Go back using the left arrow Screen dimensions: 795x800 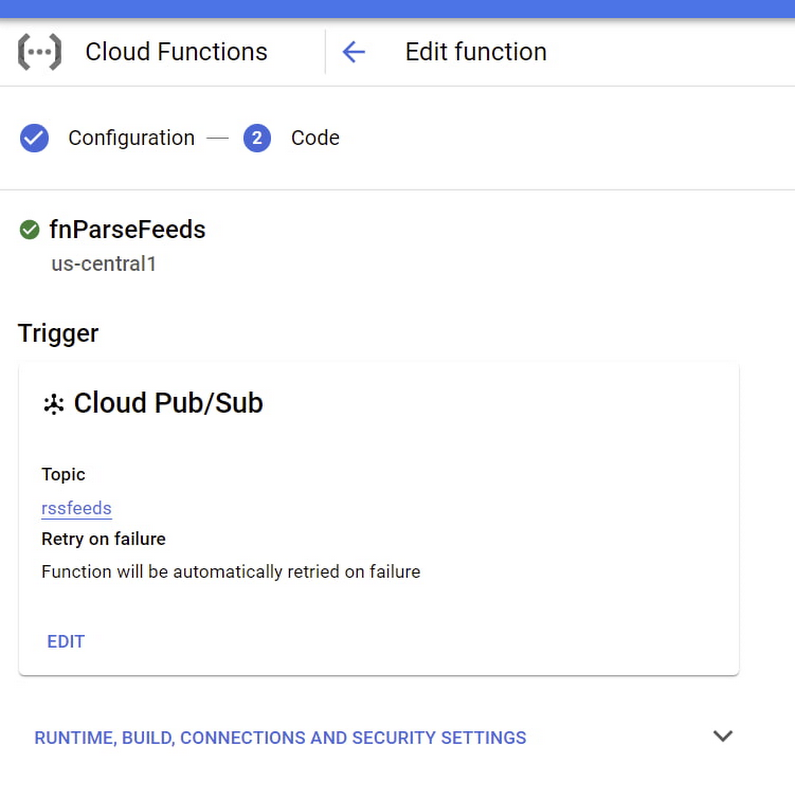click(354, 52)
